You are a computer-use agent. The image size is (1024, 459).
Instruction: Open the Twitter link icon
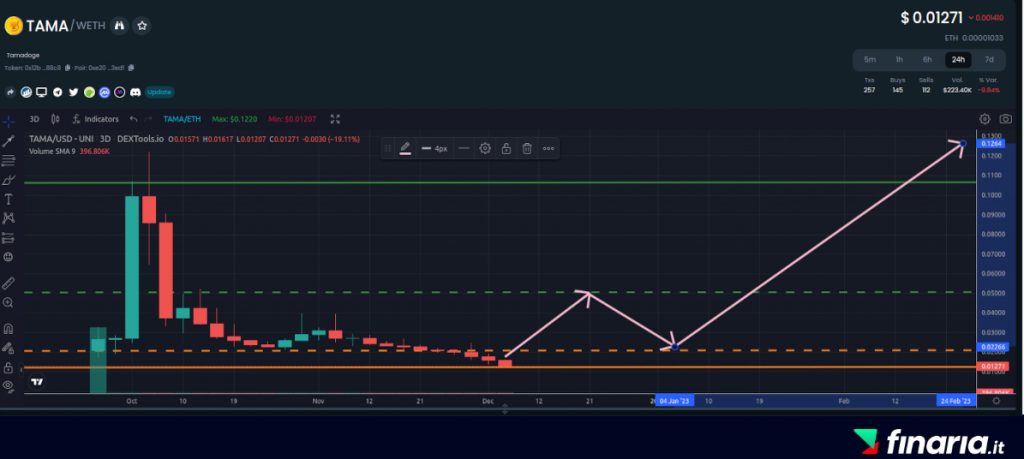point(73,92)
